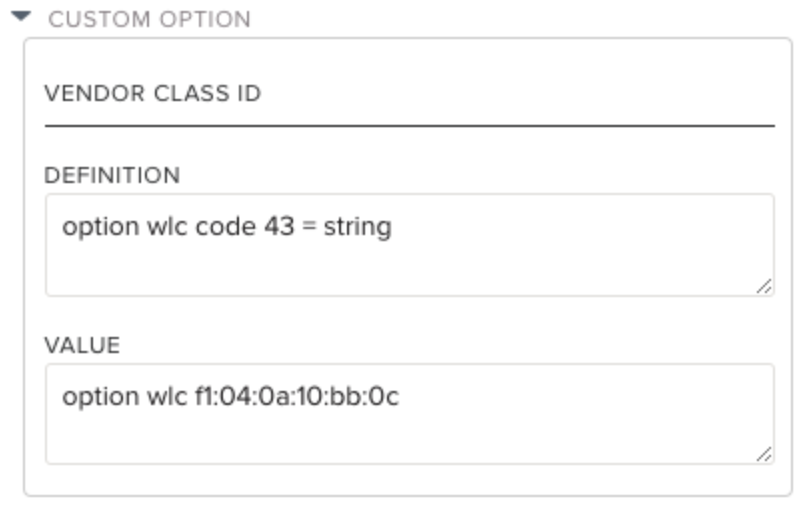Click the equals sign in Definition
This screenshot has height=508, width=806.
pos(308,227)
